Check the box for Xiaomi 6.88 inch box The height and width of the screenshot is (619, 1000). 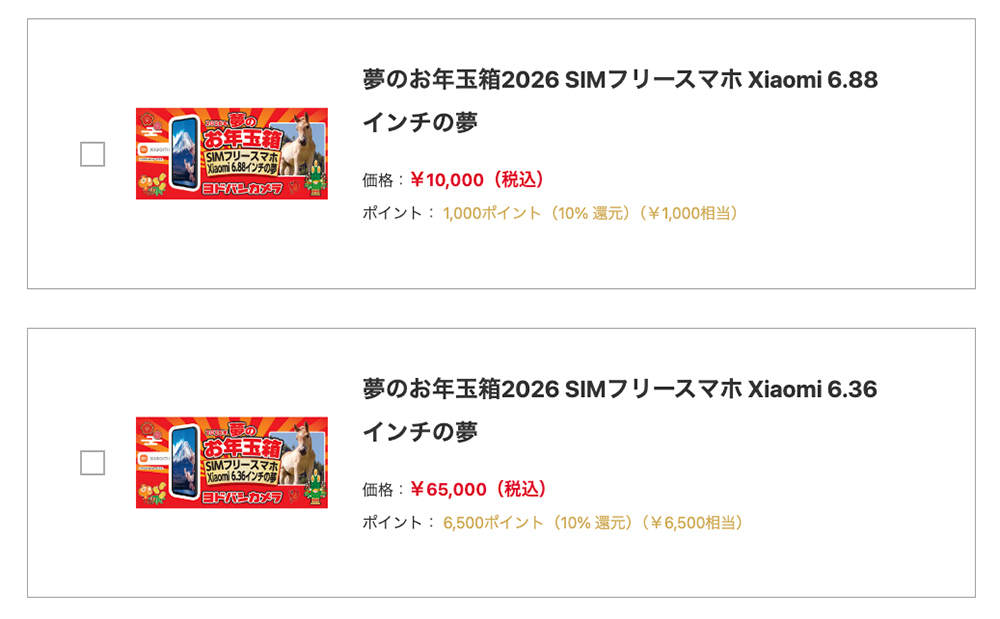[x=92, y=154]
